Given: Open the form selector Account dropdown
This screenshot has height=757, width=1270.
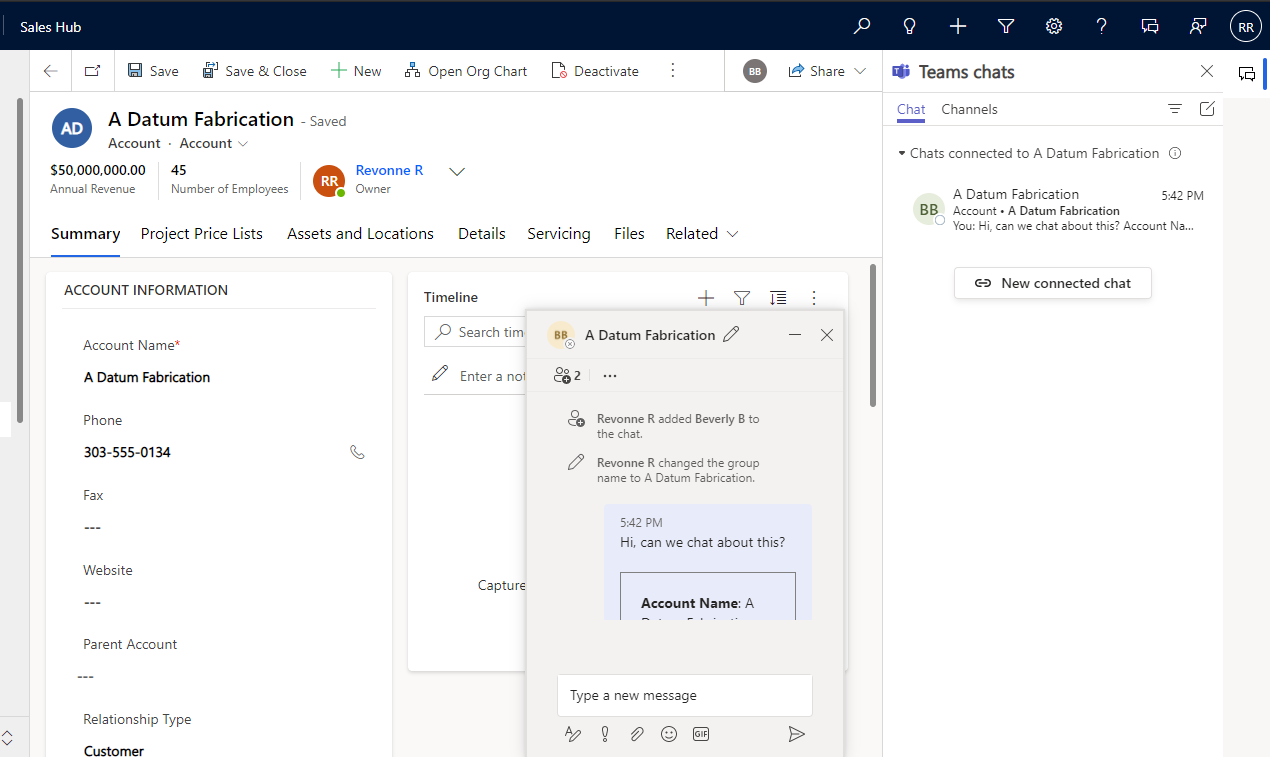Looking at the screenshot, I should (214, 144).
